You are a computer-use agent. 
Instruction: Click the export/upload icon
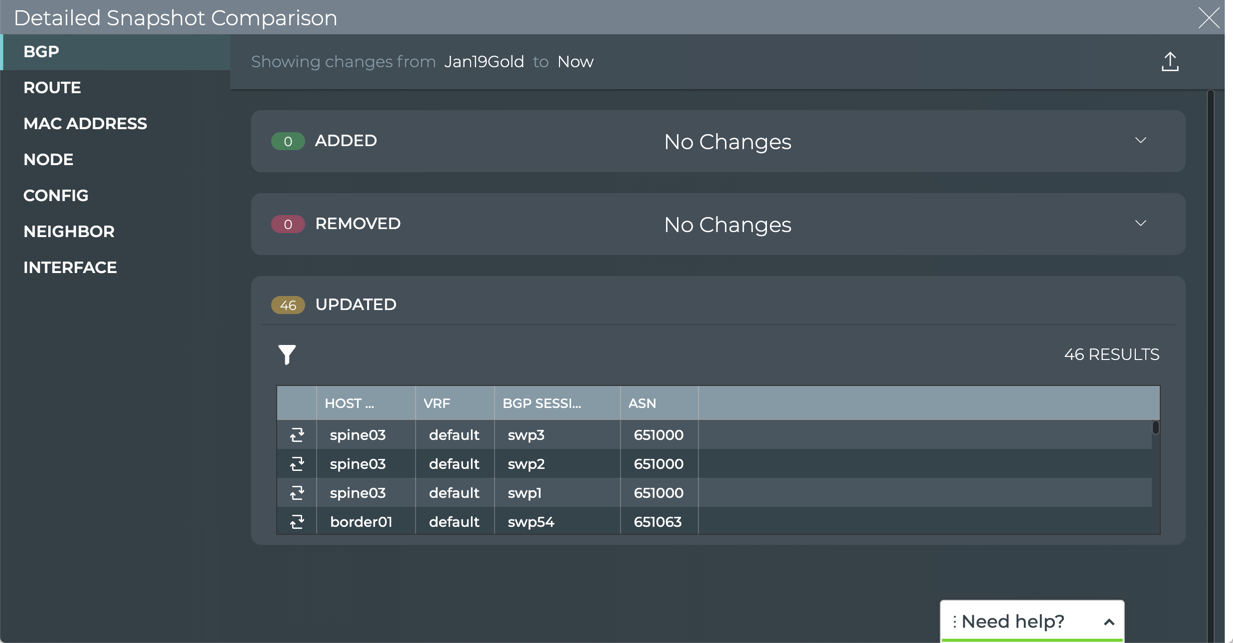pos(1170,62)
